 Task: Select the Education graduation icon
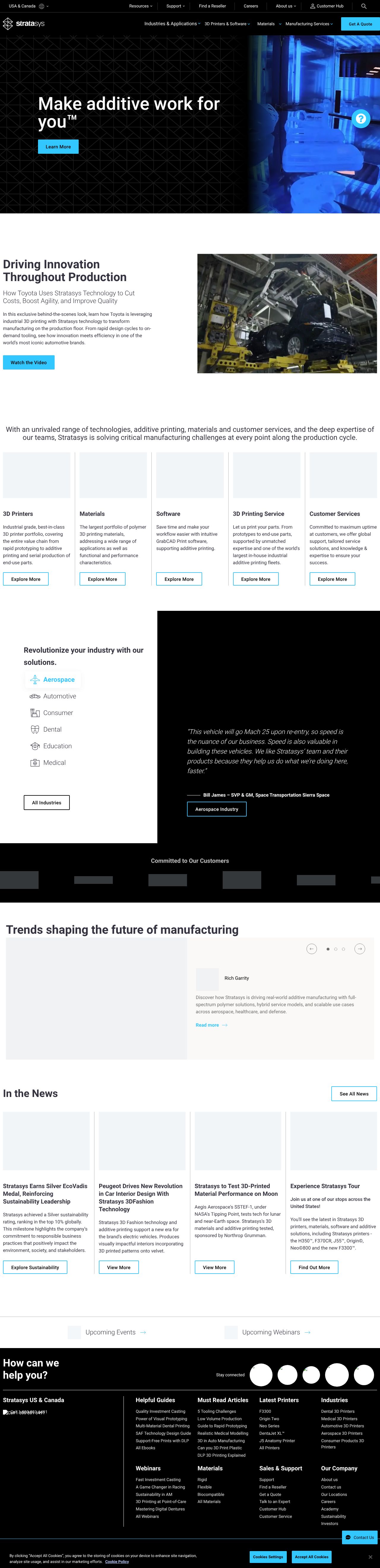click(x=35, y=746)
